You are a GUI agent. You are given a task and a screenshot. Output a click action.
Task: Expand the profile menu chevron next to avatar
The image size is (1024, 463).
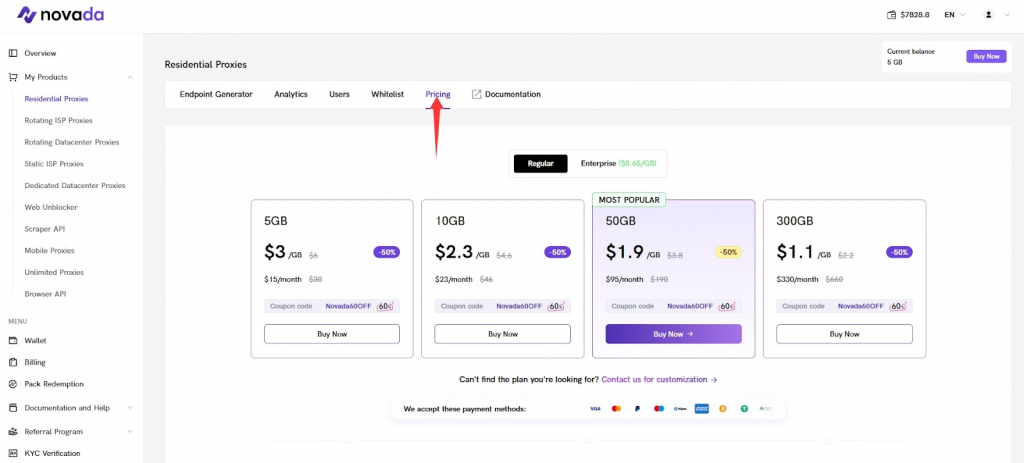[1006, 14]
